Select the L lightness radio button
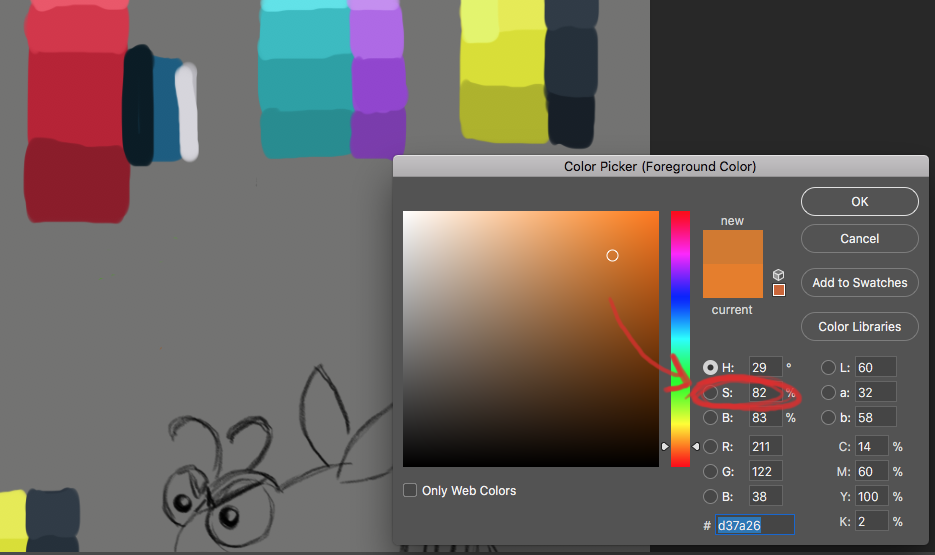 click(x=829, y=368)
